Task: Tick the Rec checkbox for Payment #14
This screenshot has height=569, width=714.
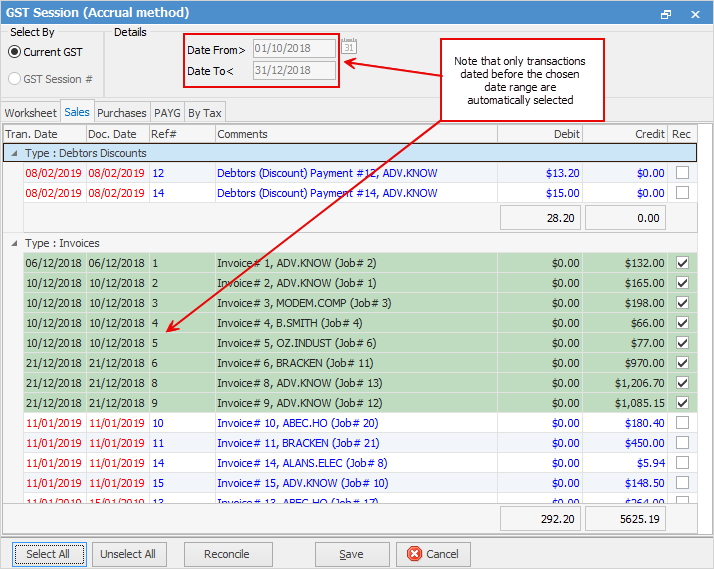Action: 682,193
